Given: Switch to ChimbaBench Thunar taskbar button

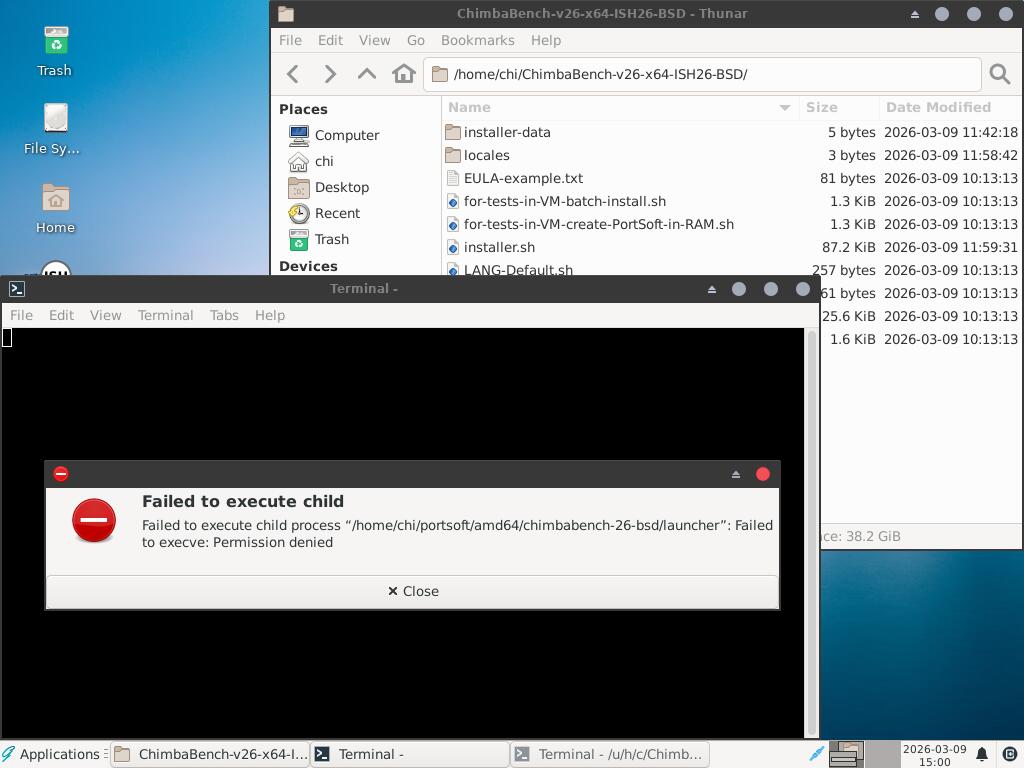Looking at the screenshot, I should coord(210,754).
